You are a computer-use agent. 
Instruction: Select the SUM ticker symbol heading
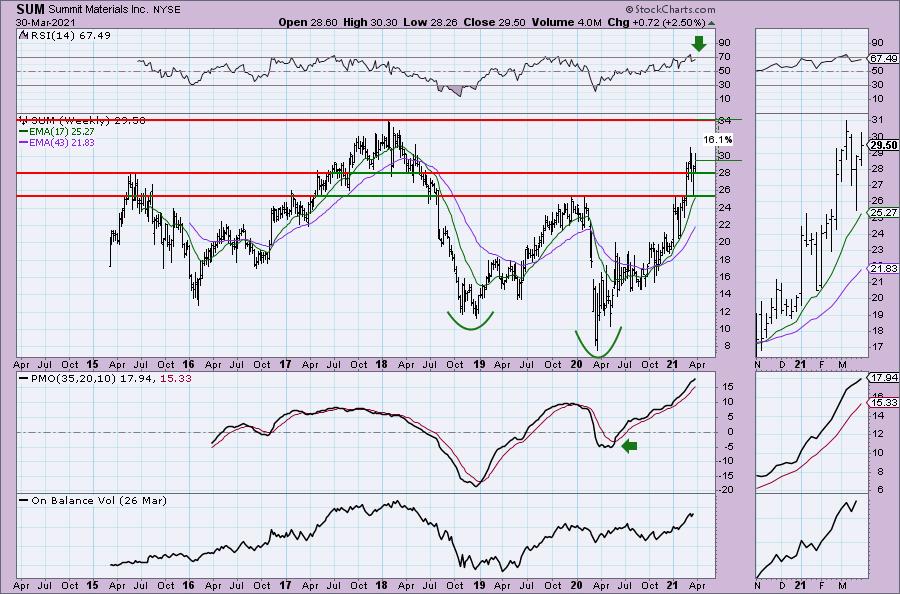pos(30,9)
